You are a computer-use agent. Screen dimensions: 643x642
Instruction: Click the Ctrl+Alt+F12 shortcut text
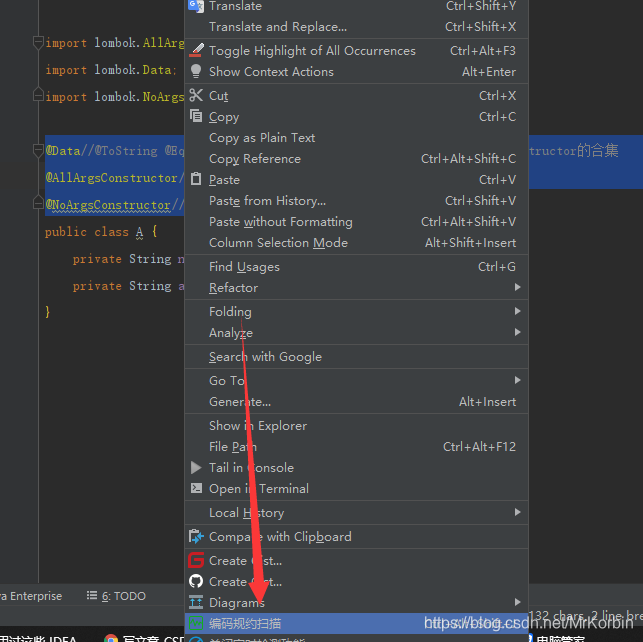pyautogui.click(x=479, y=446)
